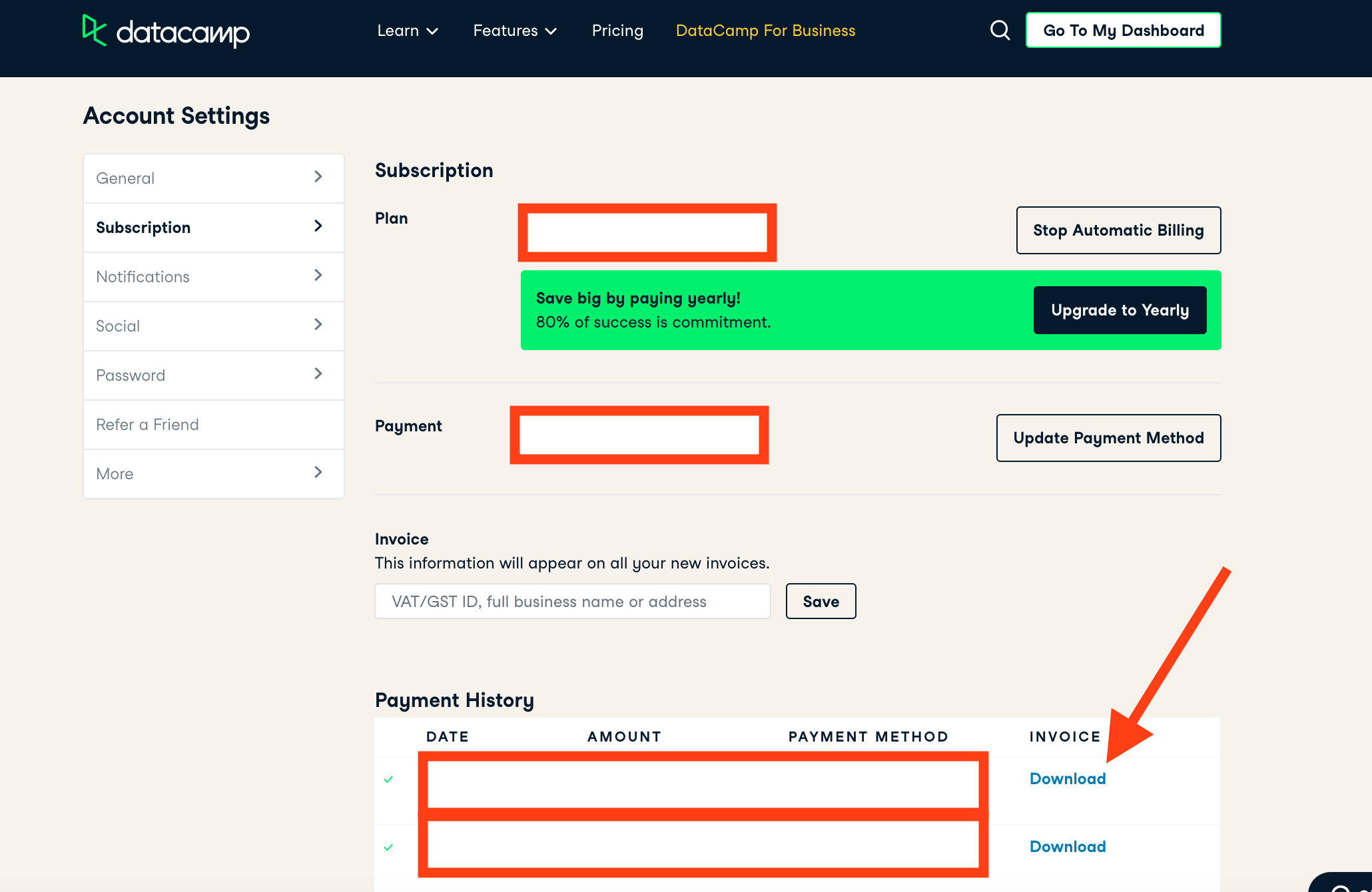
Task: Click the DataCamp logo
Action: [166, 31]
